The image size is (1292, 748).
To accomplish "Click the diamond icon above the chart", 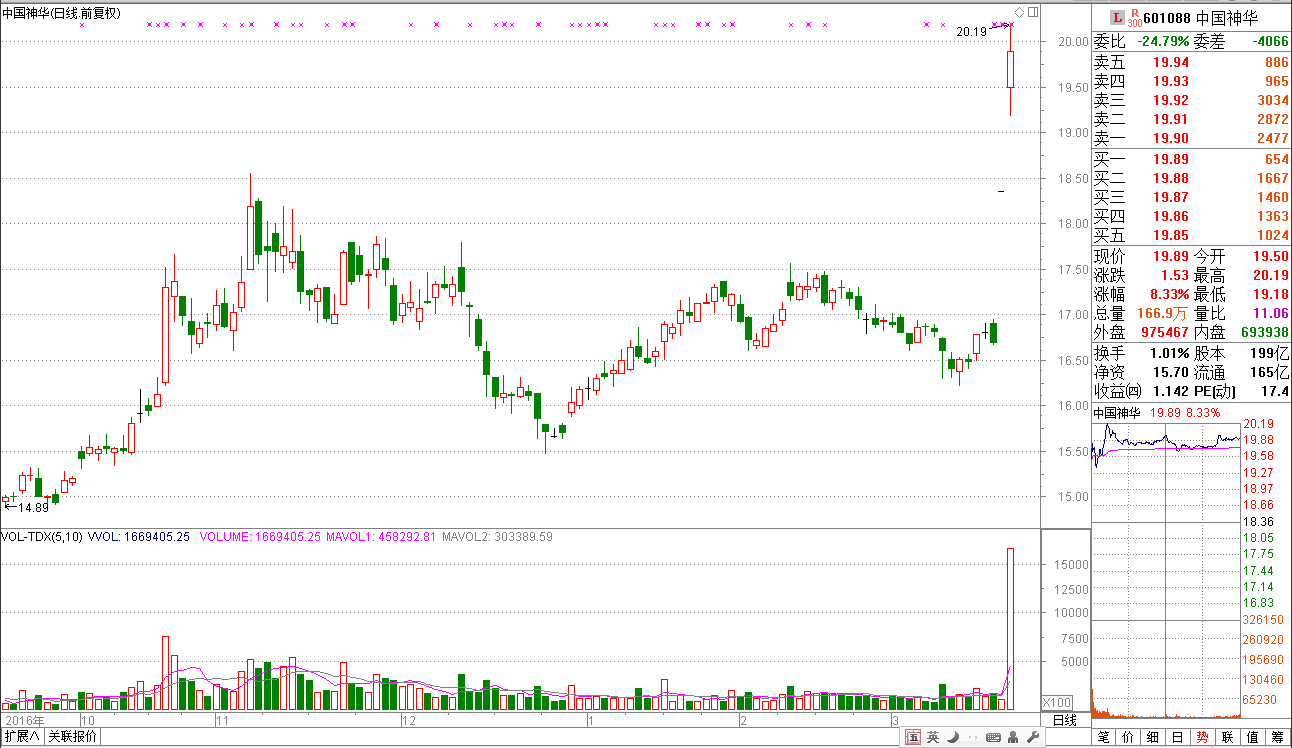I will [x=1020, y=12].
